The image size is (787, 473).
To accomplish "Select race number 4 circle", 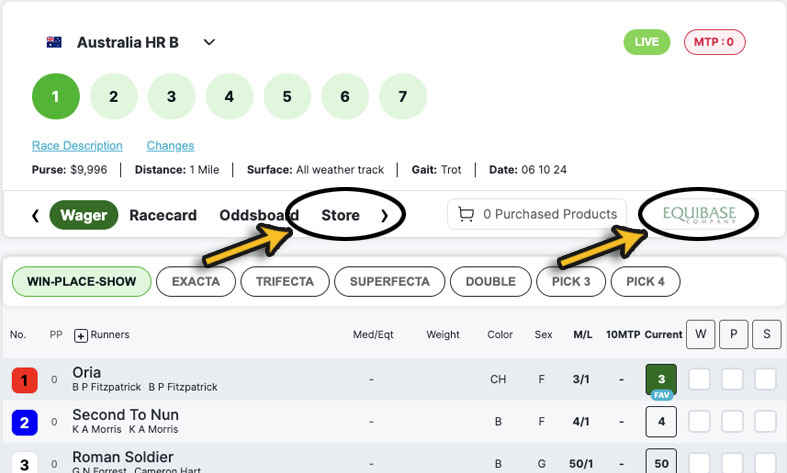I will 229,96.
